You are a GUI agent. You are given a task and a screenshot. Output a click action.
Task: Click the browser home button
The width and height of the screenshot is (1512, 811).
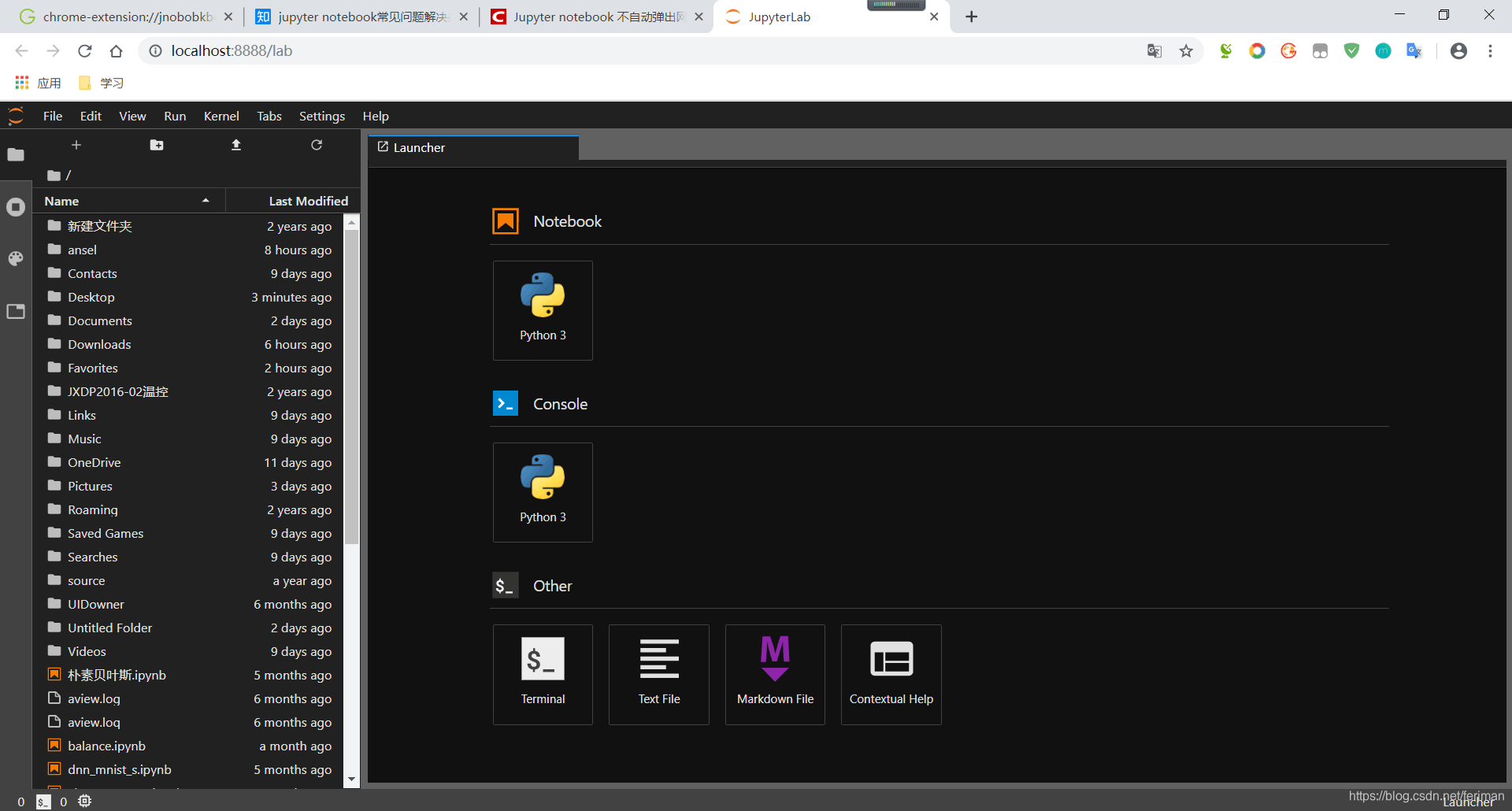tap(117, 51)
